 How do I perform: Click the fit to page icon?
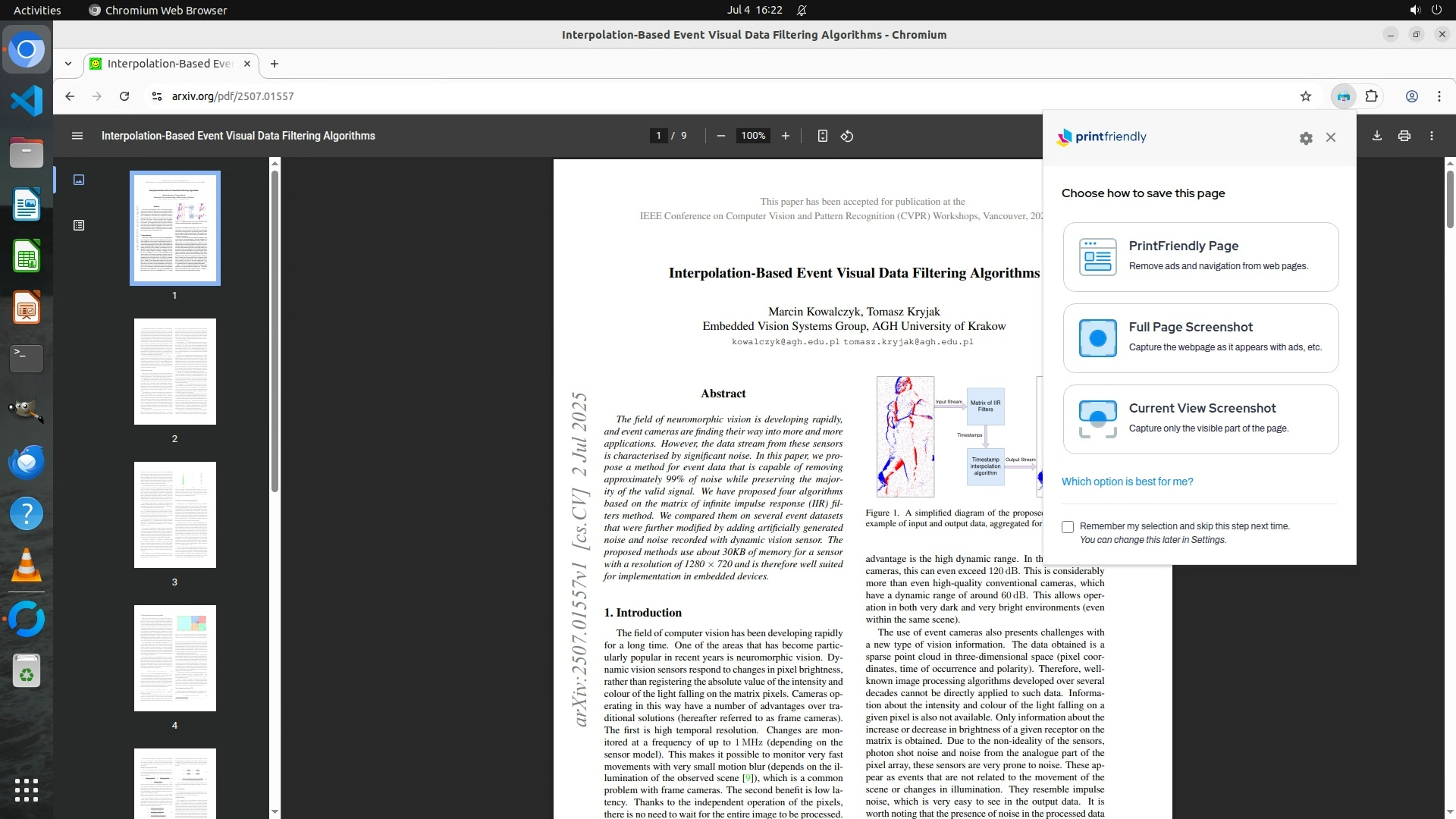tap(822, 136)
